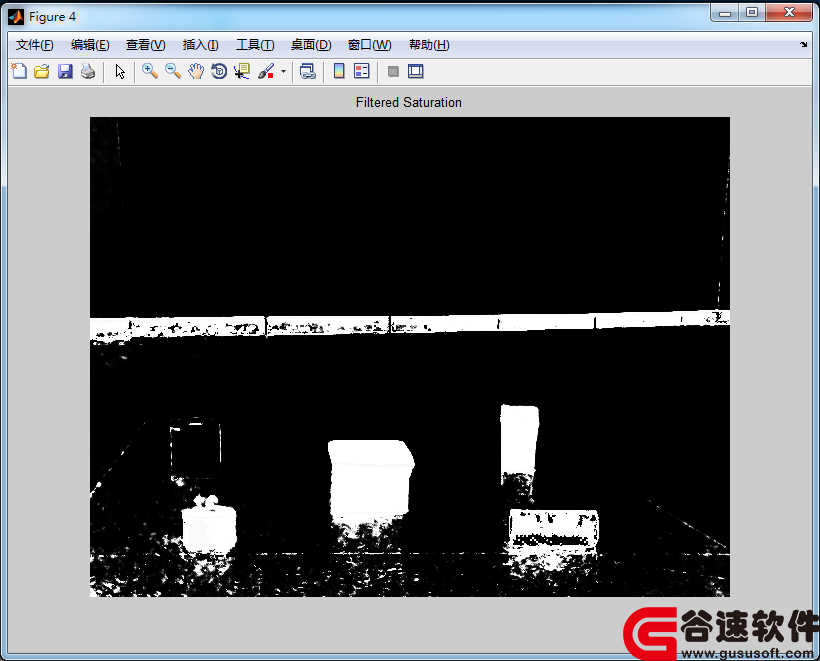Activate the Zoom Out magnifier tool
The image size is (820, 661).
click(173, 71)
